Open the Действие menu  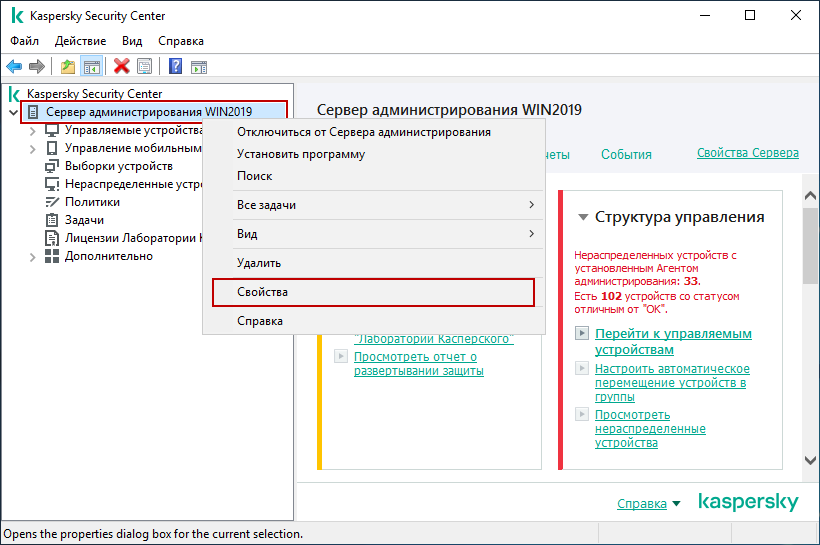coord(81,41)
